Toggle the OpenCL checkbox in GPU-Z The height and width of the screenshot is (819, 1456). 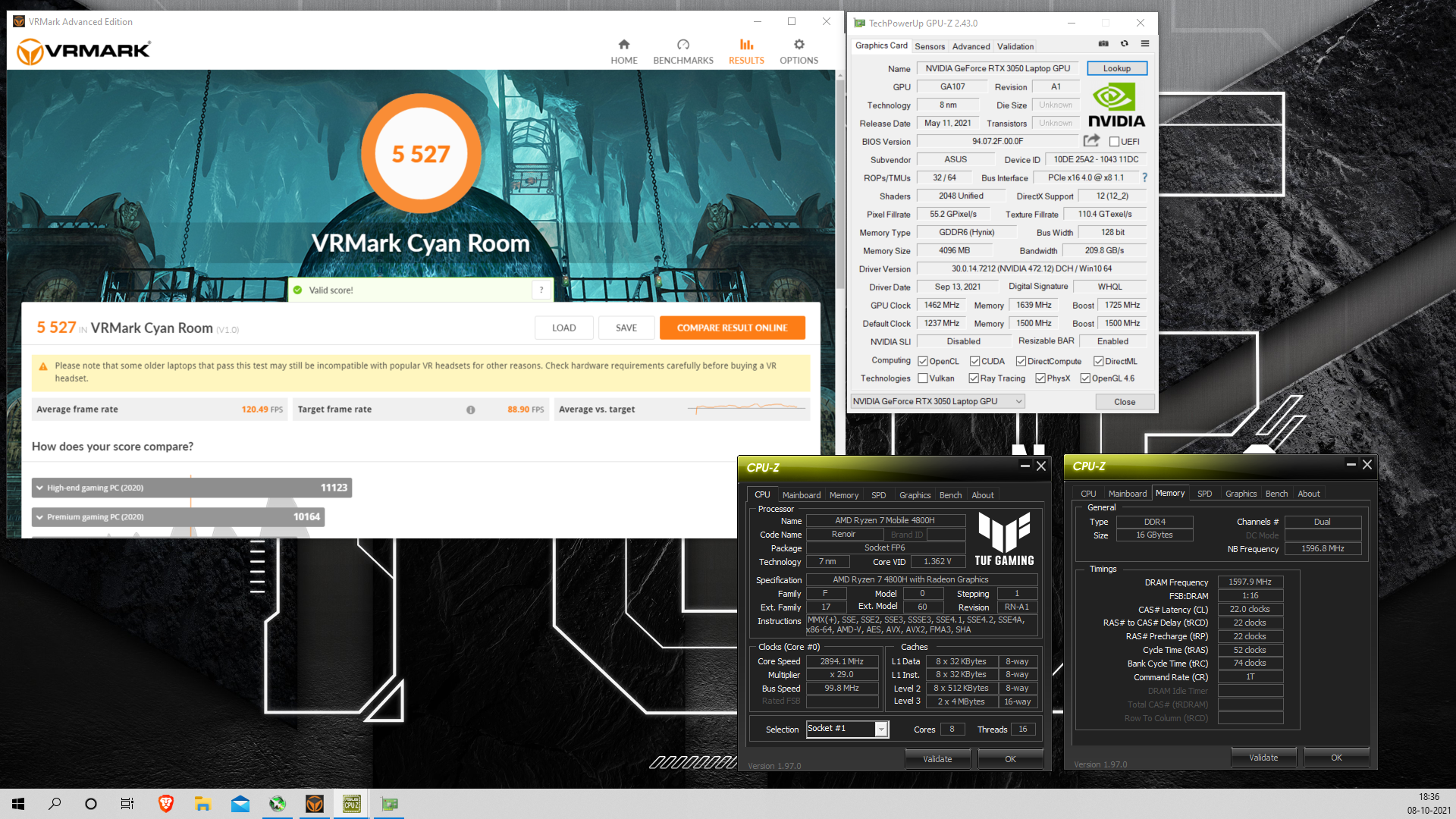tap(923, 361)
